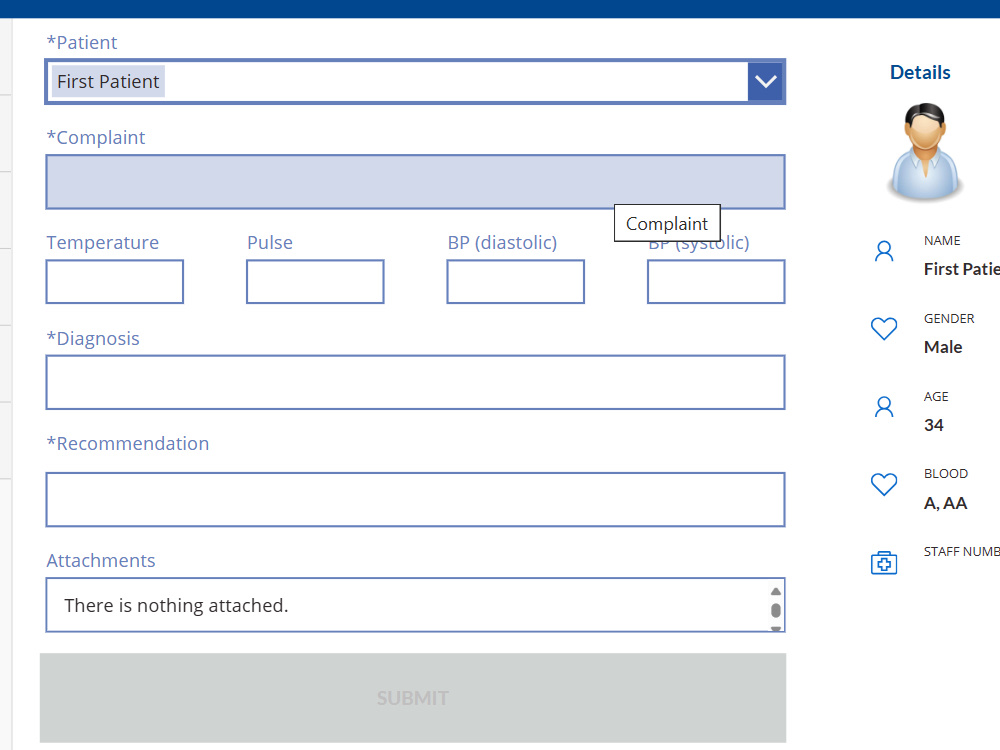The image size is (1000, 750).
Task: Focus the Pulse input box
Action: point(315,281)
